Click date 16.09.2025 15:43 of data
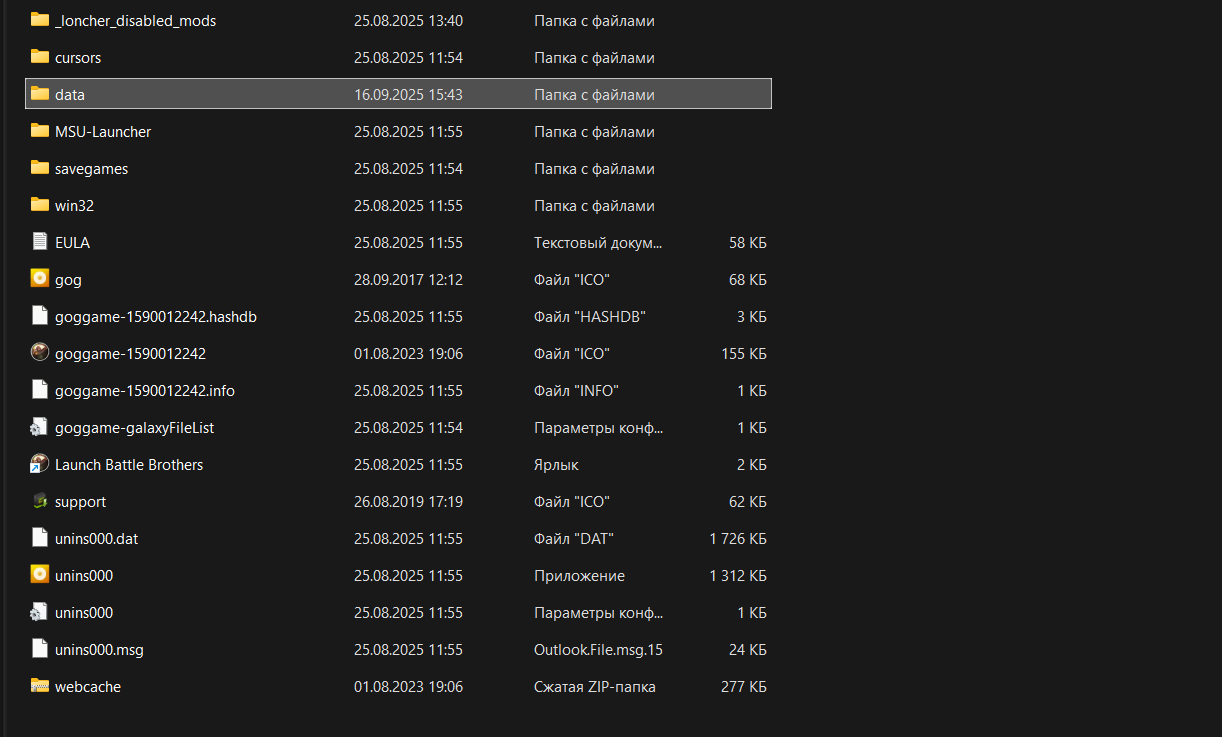 (x=408, y=94)
